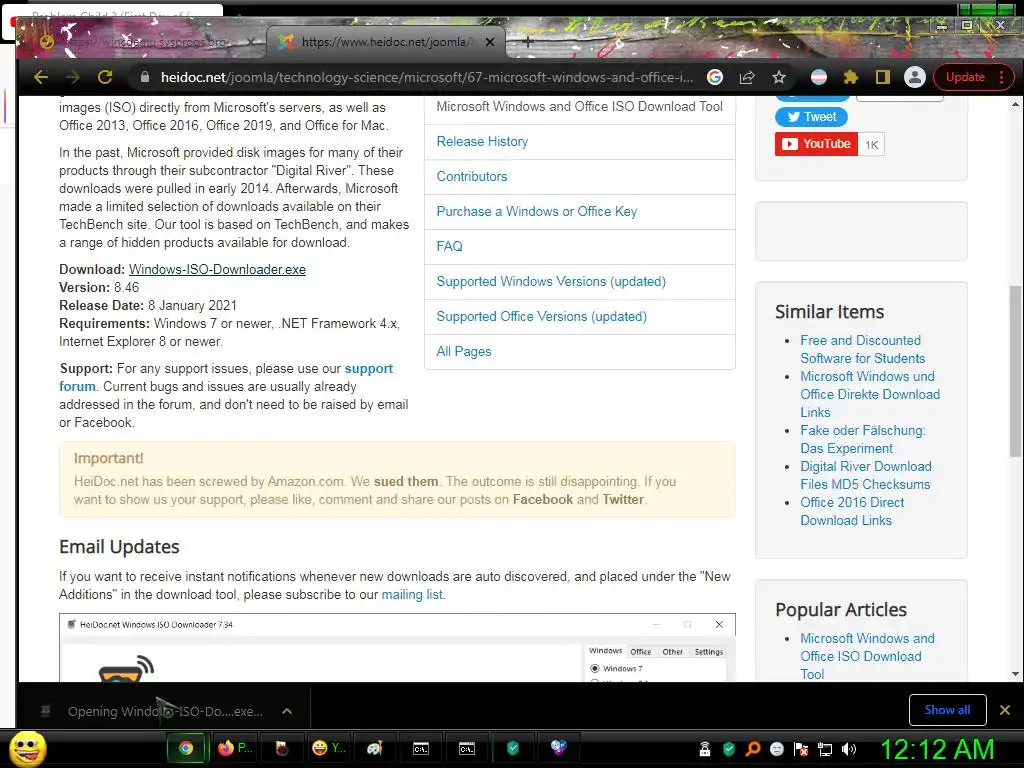Switch to the second command prompt taskbar icon

coord(466,748)
